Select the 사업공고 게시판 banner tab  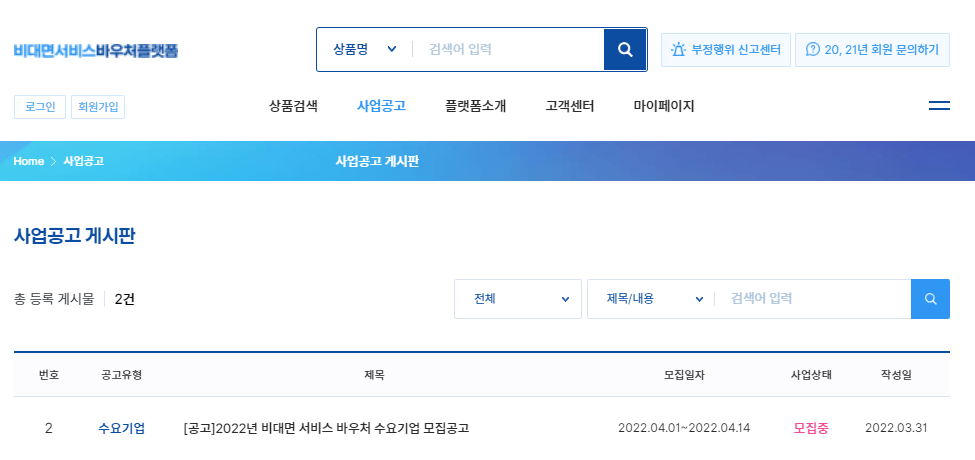(x=377, y=161)
